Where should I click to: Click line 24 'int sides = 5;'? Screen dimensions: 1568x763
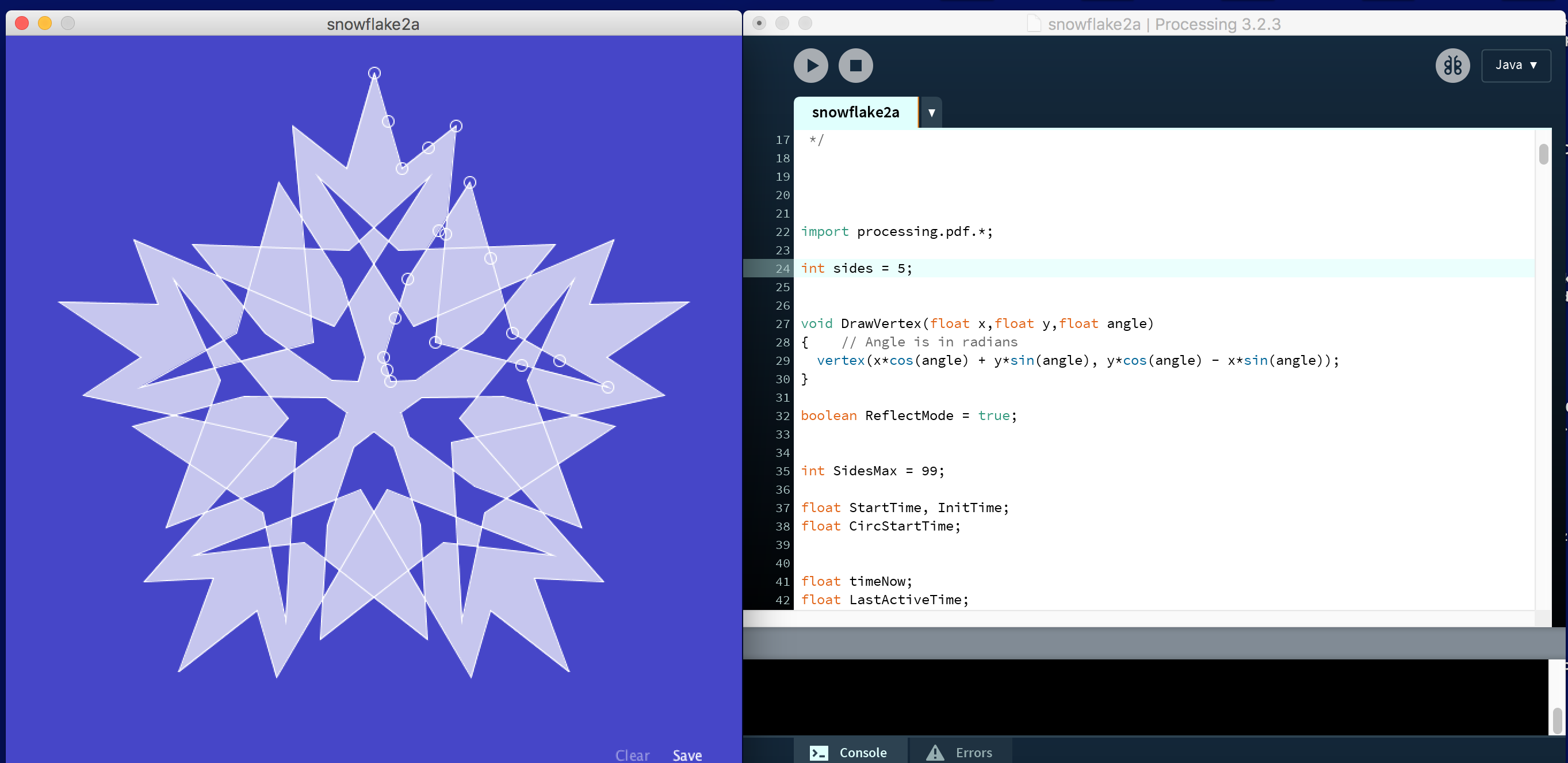856,268
